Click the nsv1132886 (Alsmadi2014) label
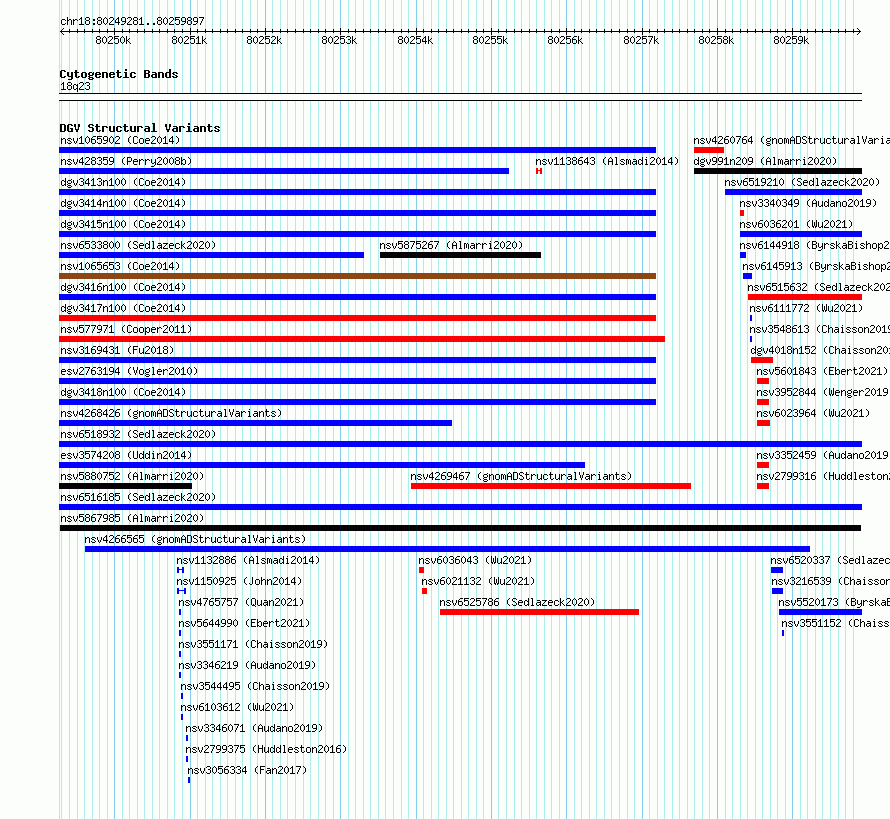 (248, 560)
